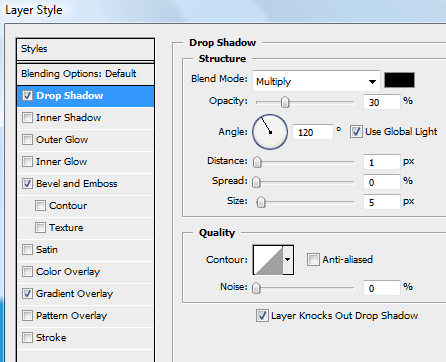Viewport: 446px width, 362px height.
Task: Select the Drop Shadow list entry
Action: [x=85, y=96]
